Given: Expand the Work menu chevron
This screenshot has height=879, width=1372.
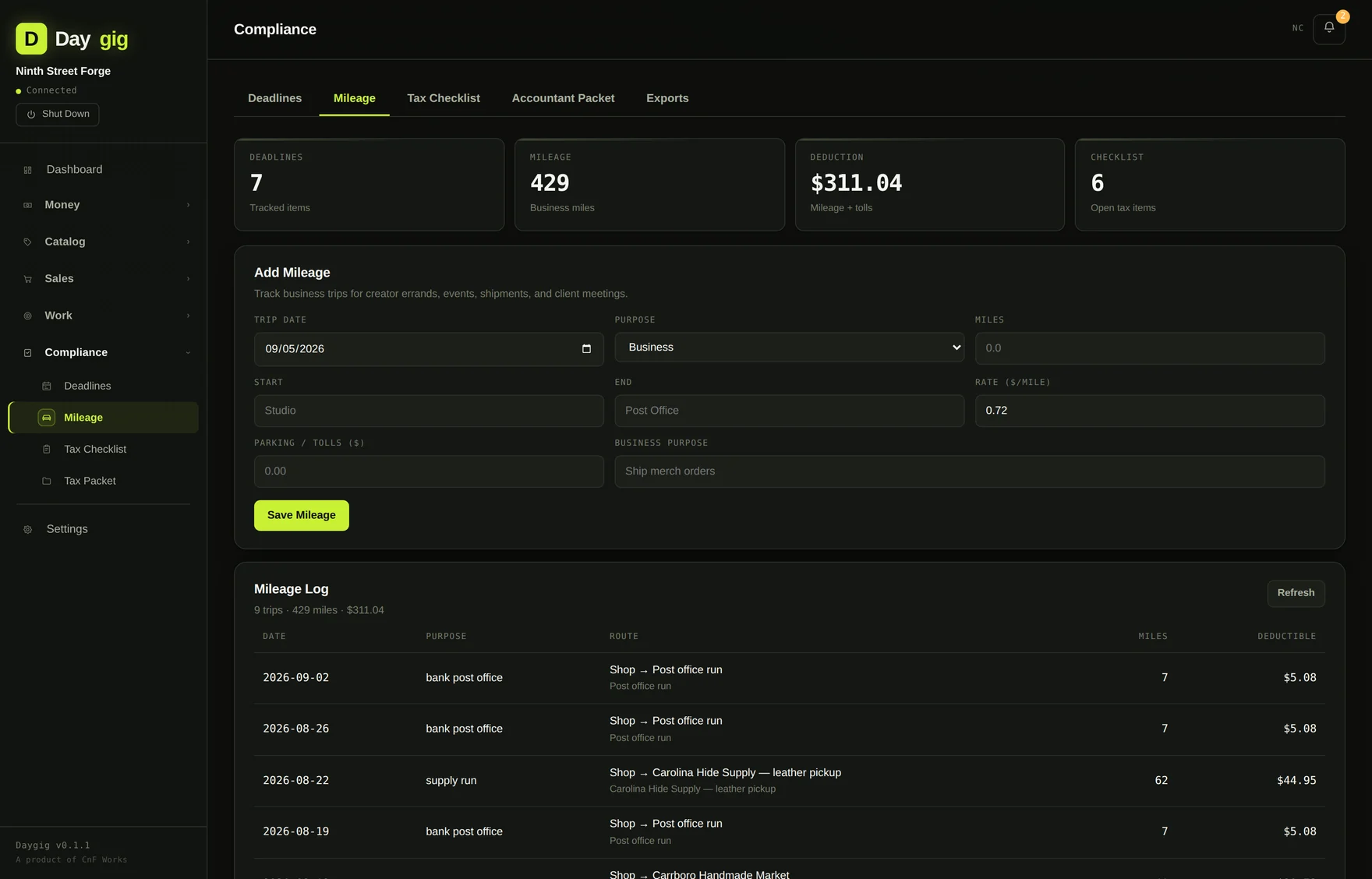Looking at the screenshot, I should pos(188,316).
